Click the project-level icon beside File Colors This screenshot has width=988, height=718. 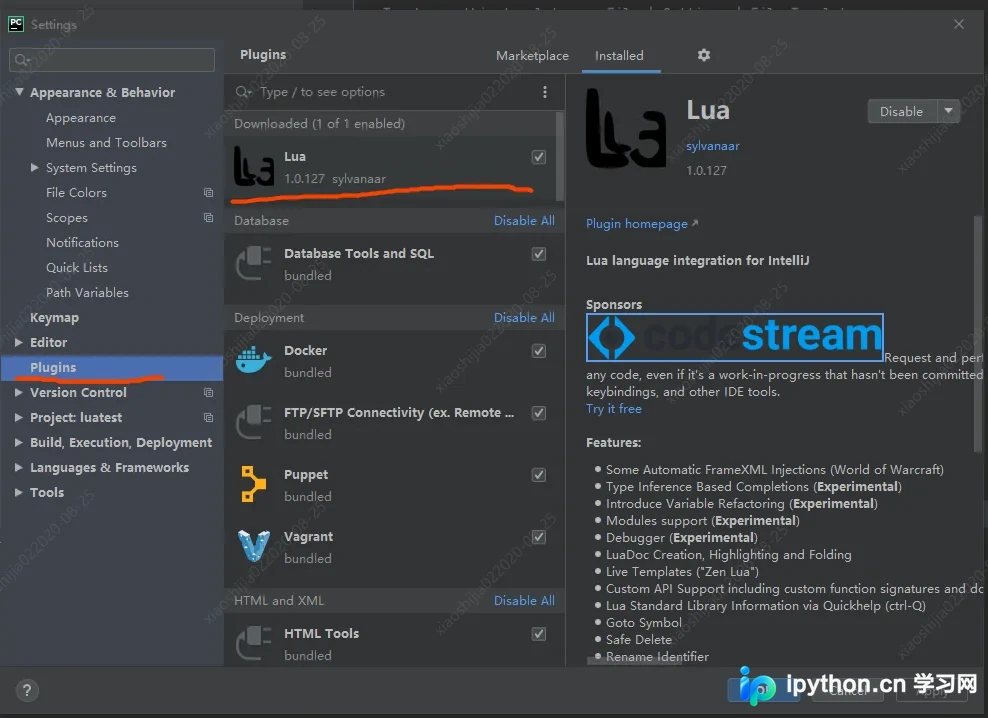click(x=209, y=193)
